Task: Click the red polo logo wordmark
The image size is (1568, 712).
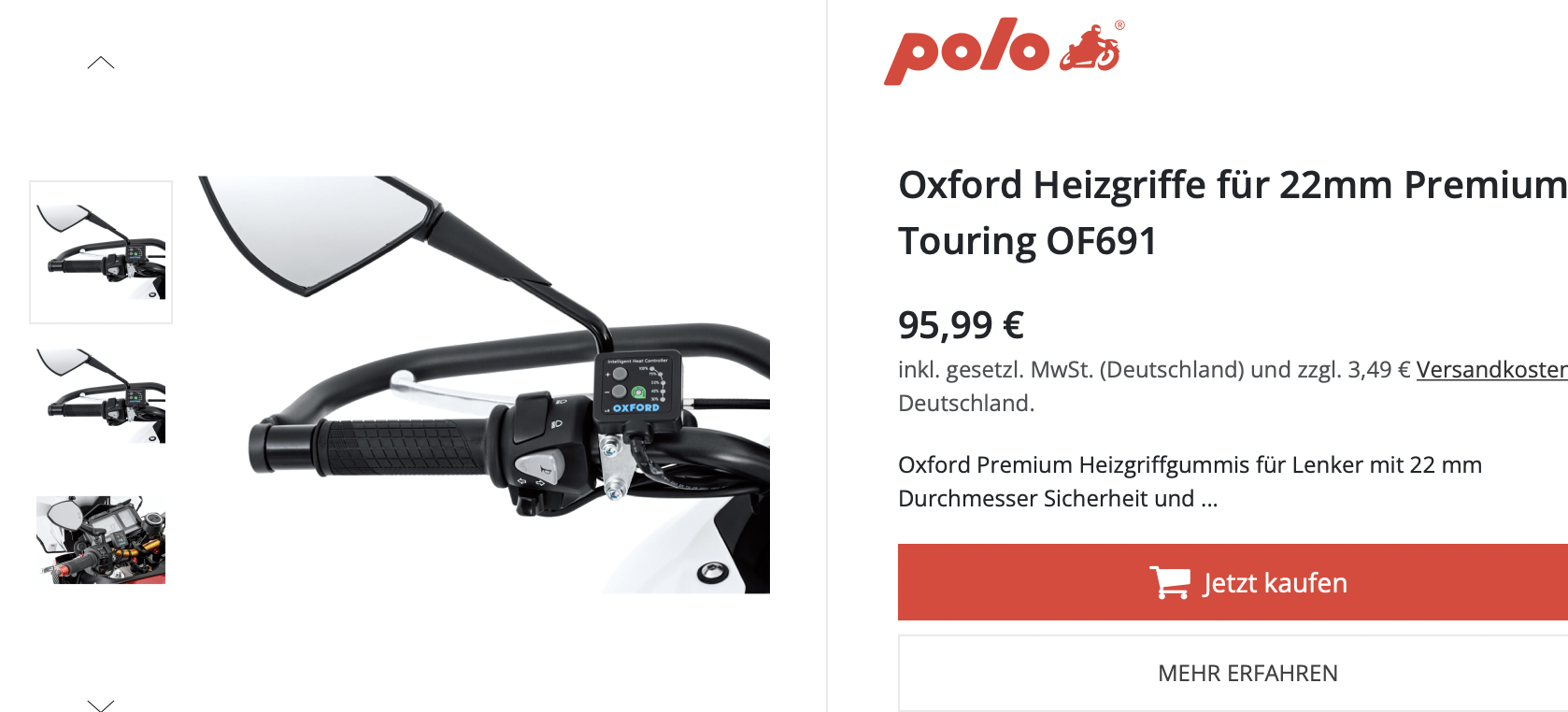Action: point(966,51)
